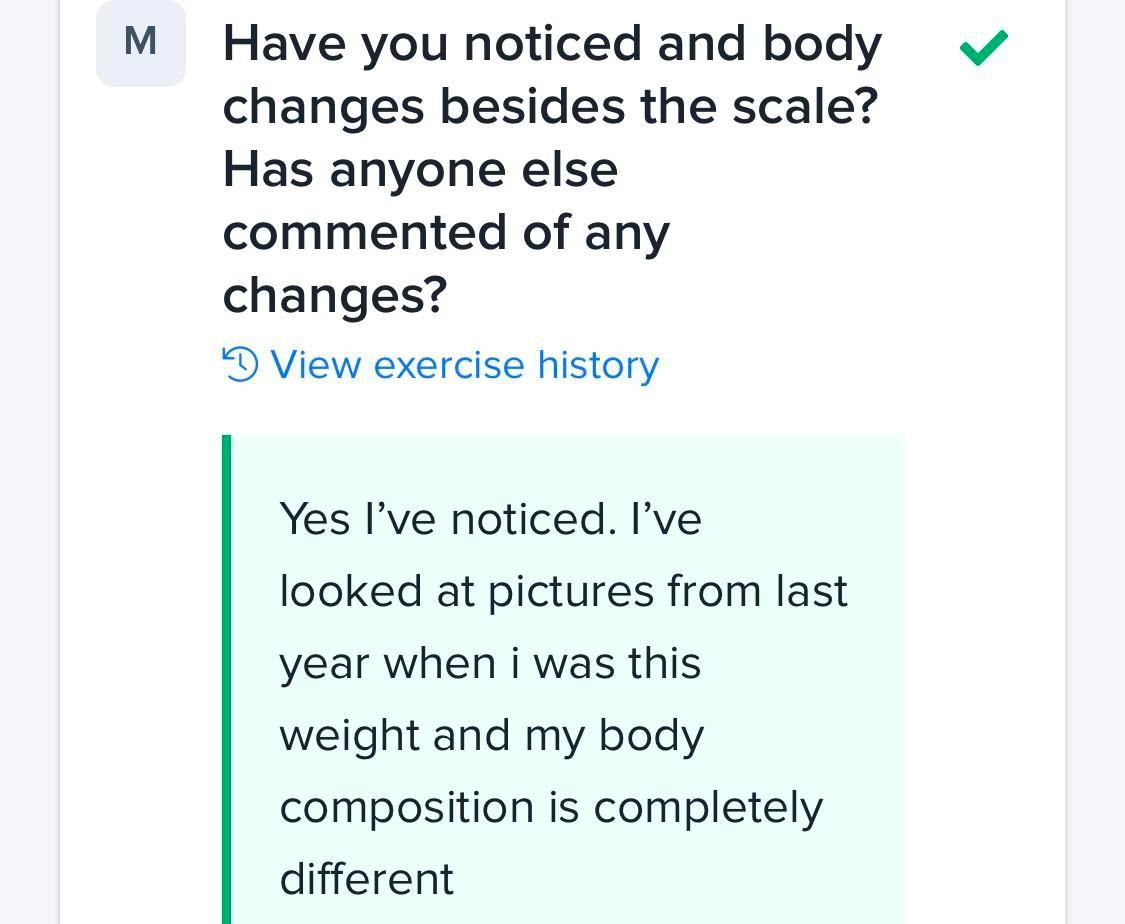Open the View exercise history link
This screenshot has height=924, width=1125.
(x=464, y=365)
